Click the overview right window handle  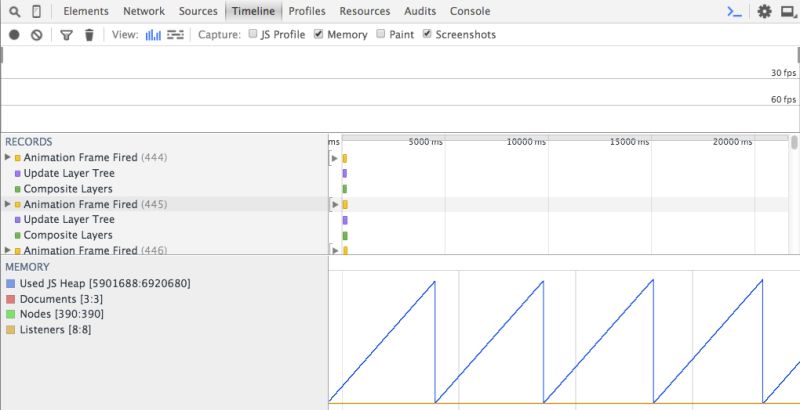798,55
